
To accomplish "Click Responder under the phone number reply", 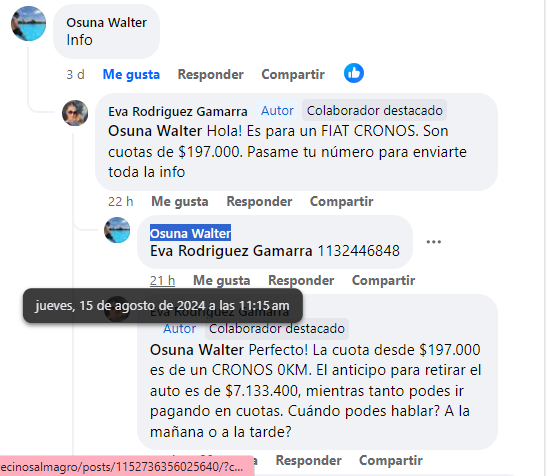I will (x=301, y=281).
